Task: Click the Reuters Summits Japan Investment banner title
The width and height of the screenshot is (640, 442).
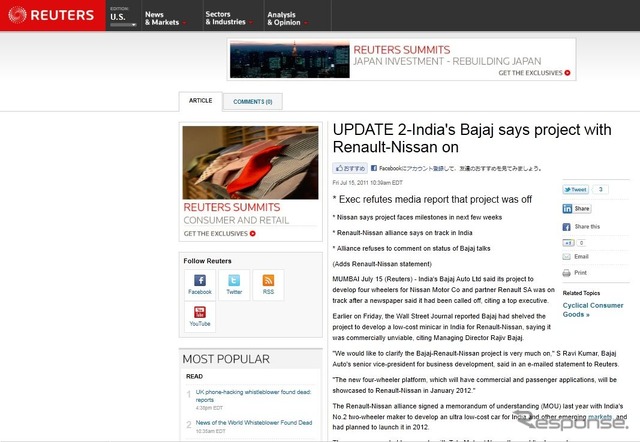Action: pos(447,56)
